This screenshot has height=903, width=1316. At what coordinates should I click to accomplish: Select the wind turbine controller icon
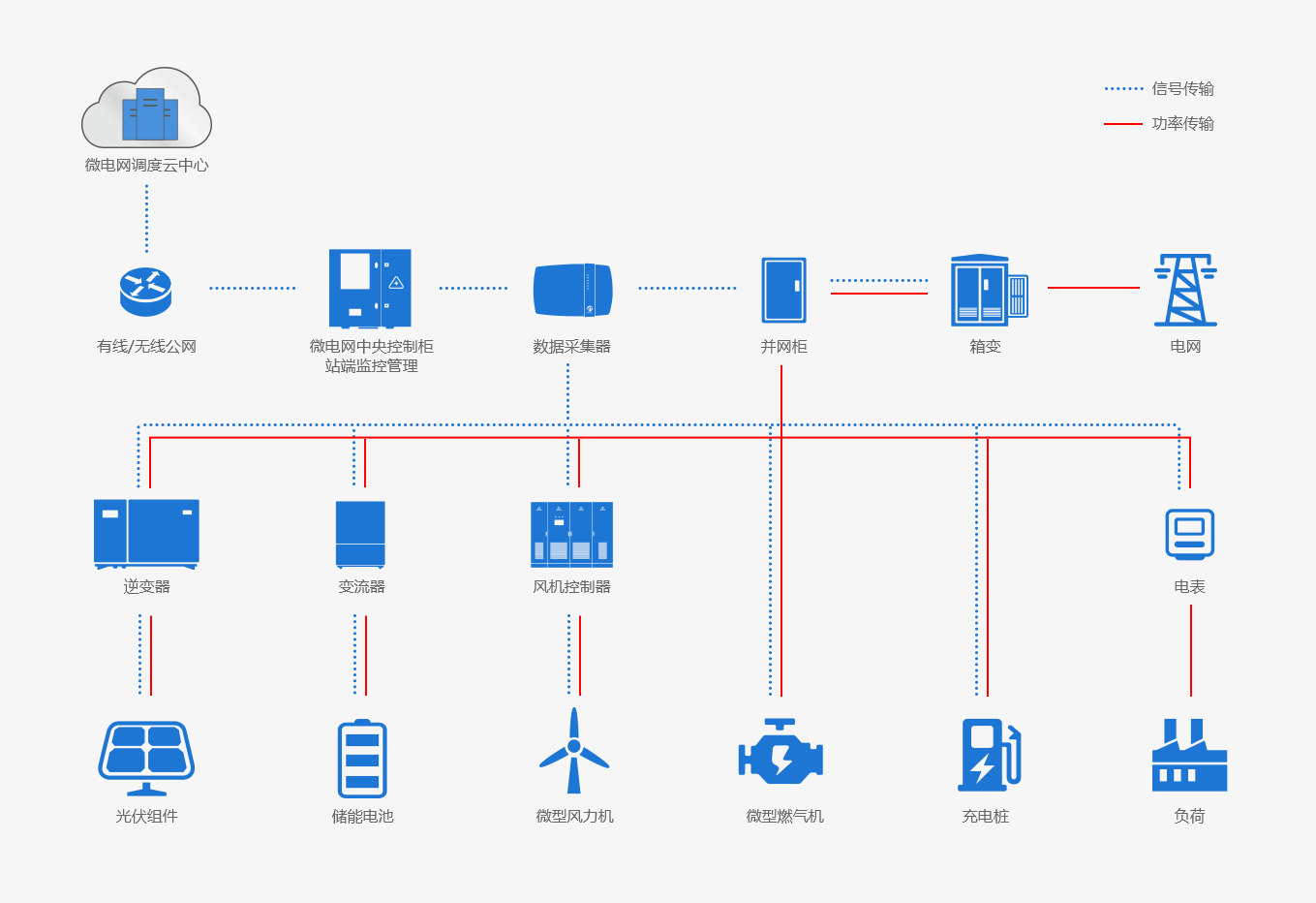[571, 534]
